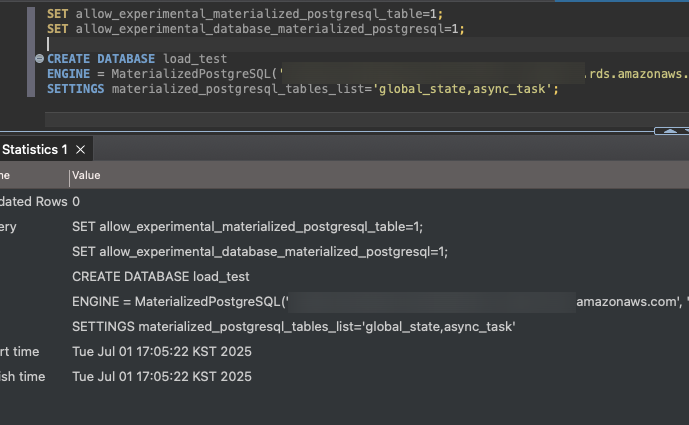The image size is (689, 425).
Task: Place cursor on first SET line in editor
Action: [x=245, y=14]
